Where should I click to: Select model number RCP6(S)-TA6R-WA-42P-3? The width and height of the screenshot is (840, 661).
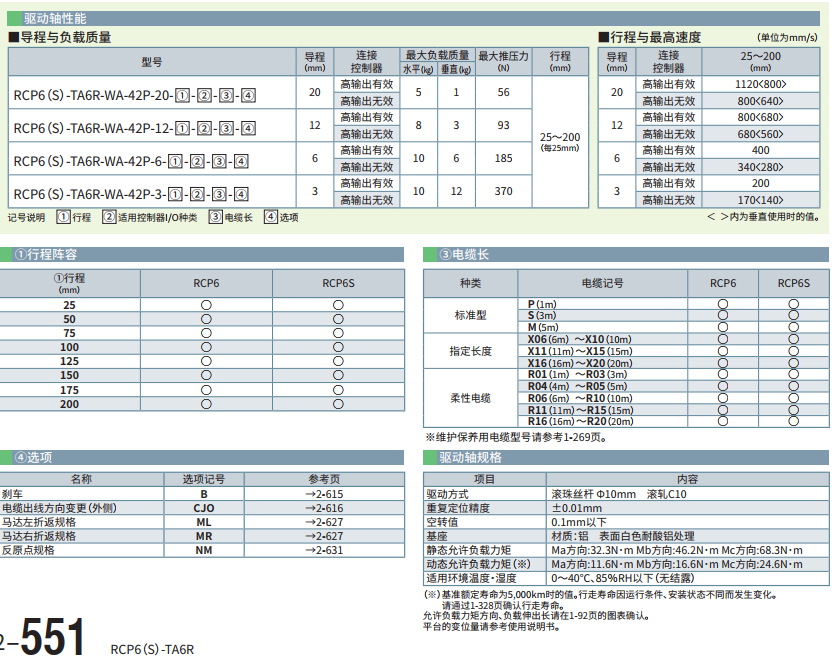tap(131, 194)
